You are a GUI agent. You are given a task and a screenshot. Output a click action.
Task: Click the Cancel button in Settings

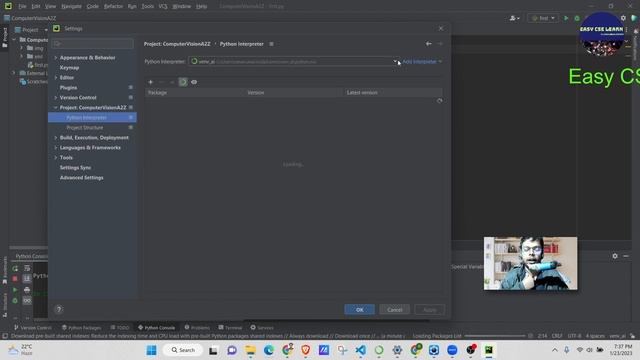pyautogui.click(x=395, y=310)
